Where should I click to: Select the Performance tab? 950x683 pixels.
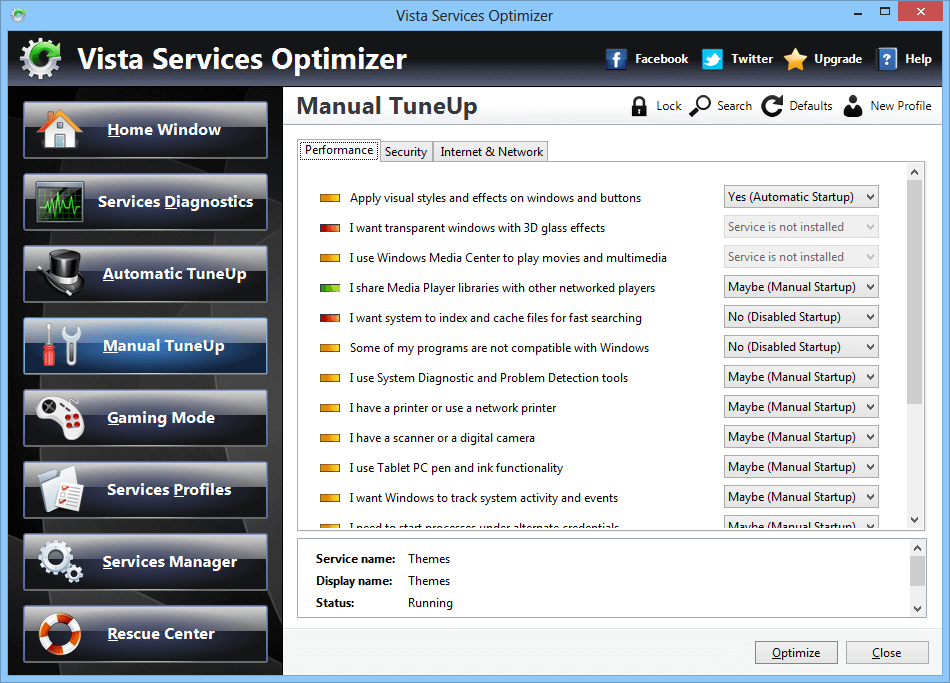coord(339,150)
